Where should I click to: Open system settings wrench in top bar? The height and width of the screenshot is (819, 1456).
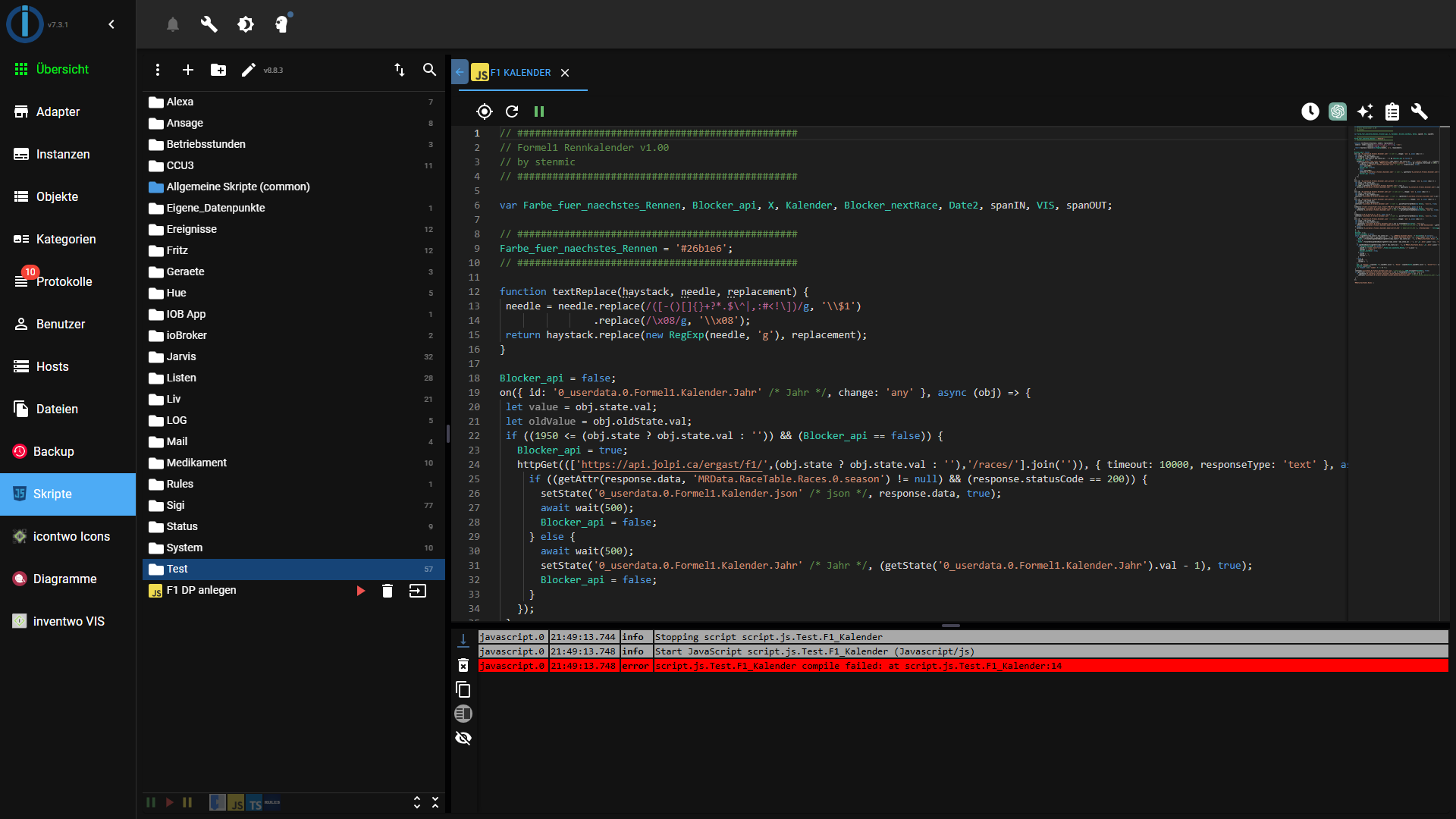(x=209, y=24)
